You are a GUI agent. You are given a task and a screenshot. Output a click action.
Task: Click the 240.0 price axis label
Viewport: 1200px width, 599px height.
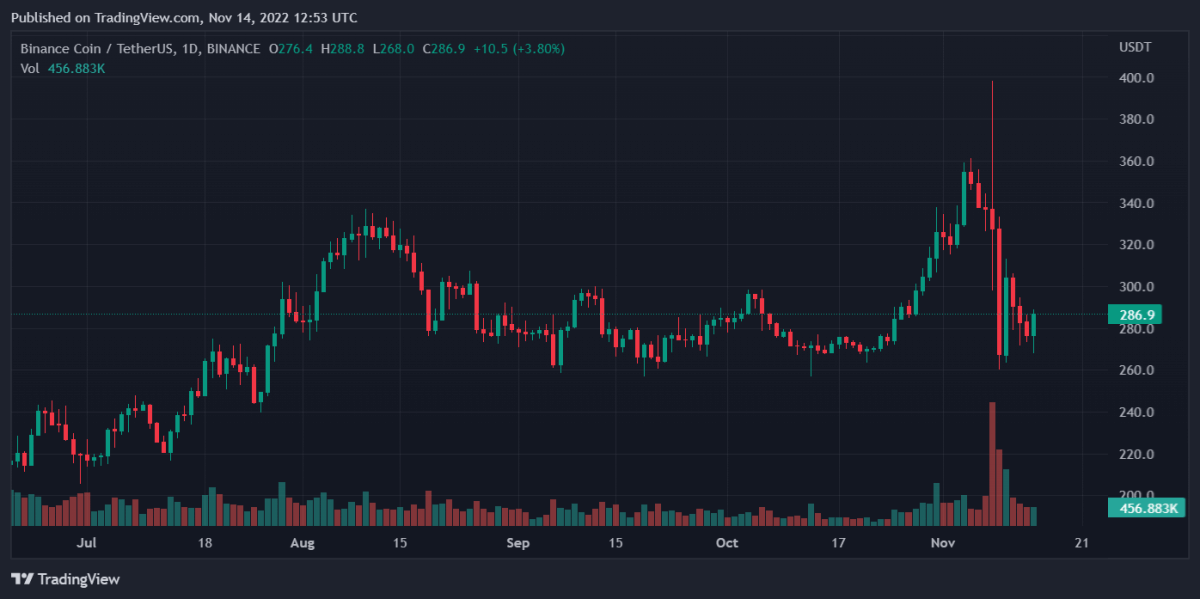pyautogui.click(x=1138, y=412)
